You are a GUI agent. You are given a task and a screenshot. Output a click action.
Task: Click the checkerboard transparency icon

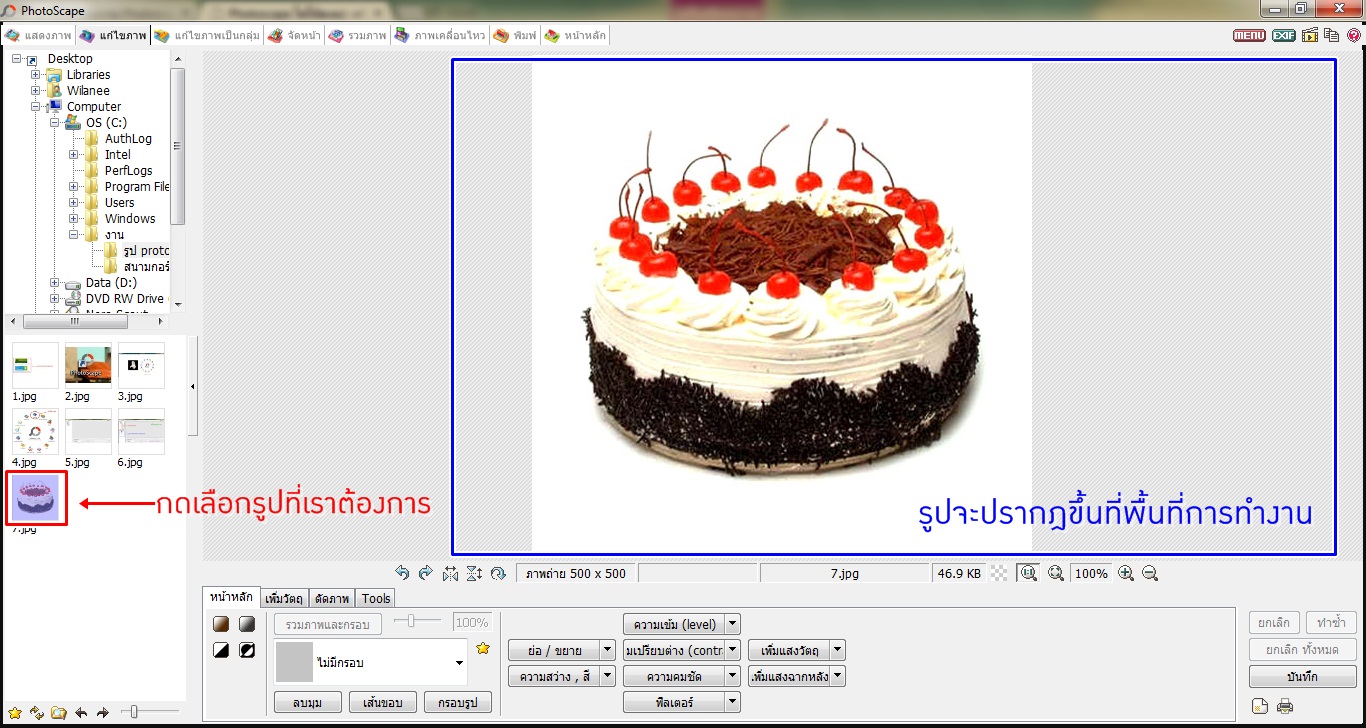coord(999,573)
